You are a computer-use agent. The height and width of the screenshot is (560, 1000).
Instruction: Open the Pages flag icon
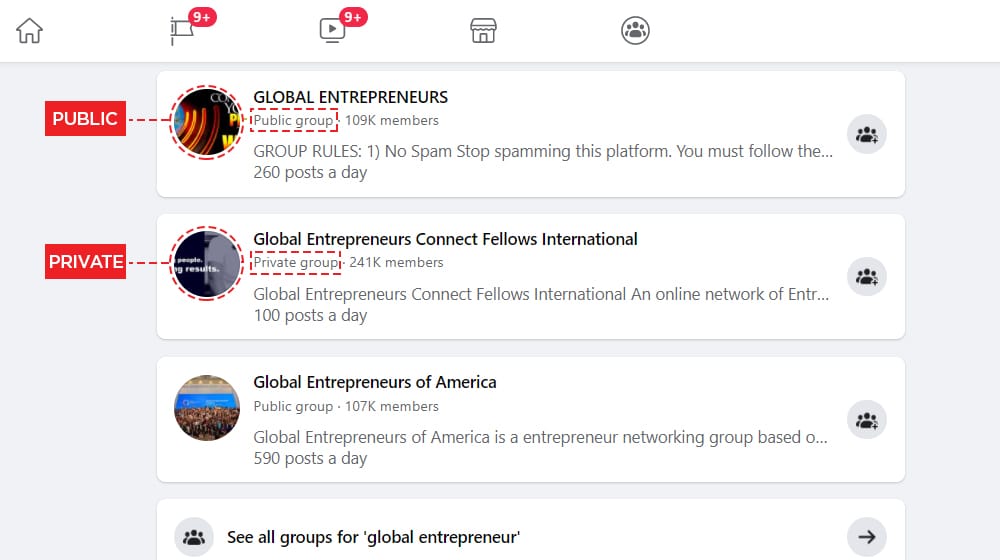pos(182,30)
